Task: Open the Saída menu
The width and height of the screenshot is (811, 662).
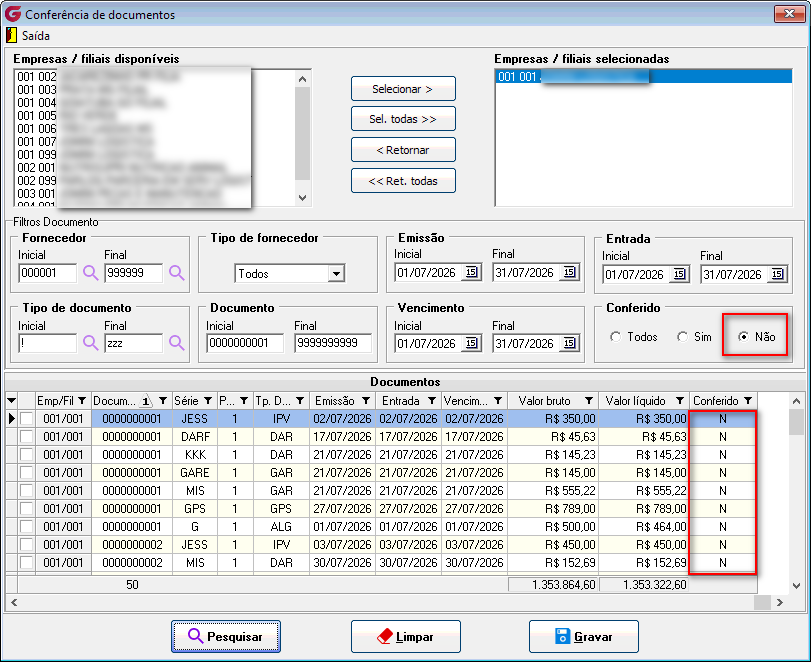Action: click(x=36, y=36)
